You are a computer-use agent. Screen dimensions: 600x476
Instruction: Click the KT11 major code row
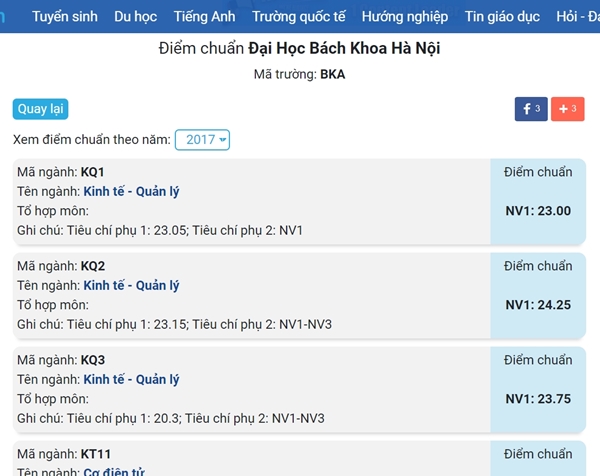click(96, 454)
